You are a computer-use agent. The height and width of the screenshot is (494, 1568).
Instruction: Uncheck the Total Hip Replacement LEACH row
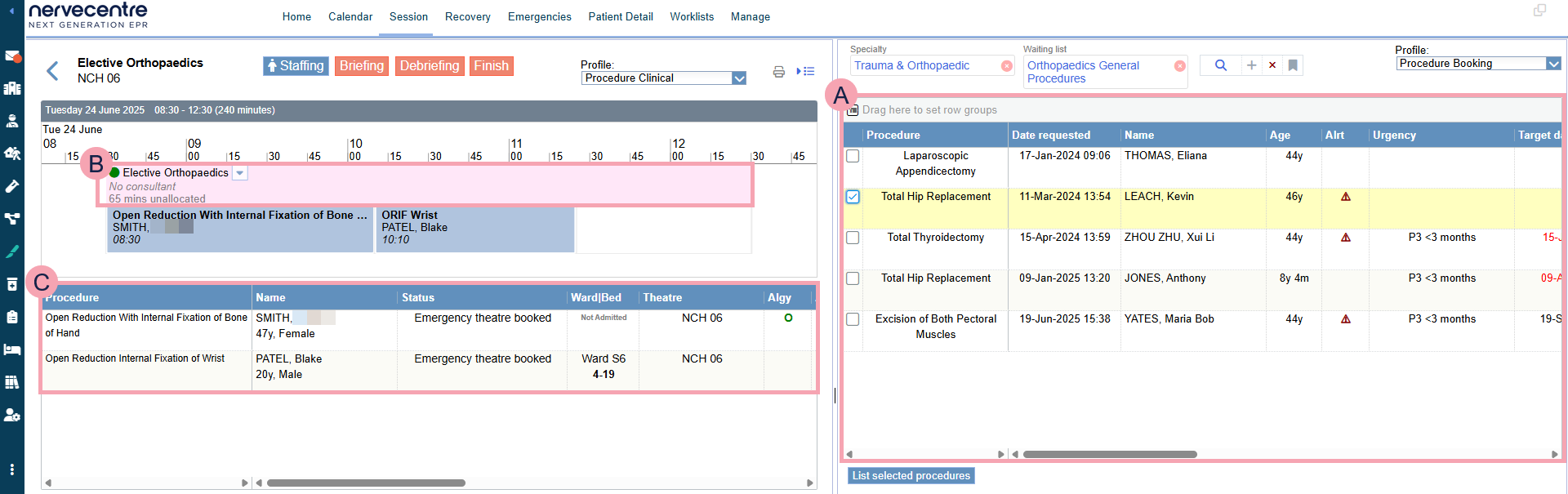[853, 197]
